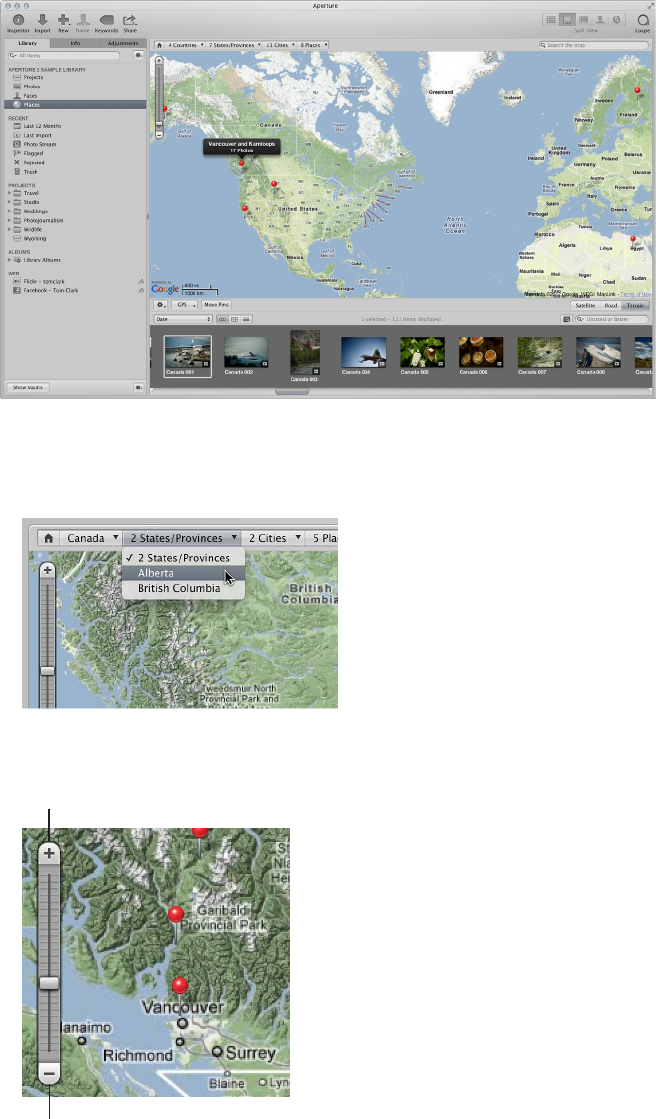656x1119 pixels.
Task: Open the Loupe tool
Action: [642, 23]
